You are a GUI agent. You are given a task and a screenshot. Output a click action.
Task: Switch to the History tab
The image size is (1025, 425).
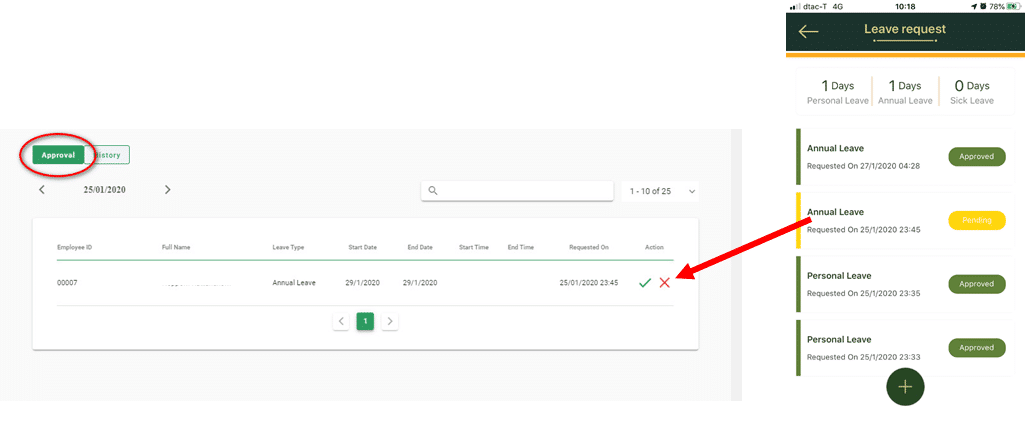point(109,155)
